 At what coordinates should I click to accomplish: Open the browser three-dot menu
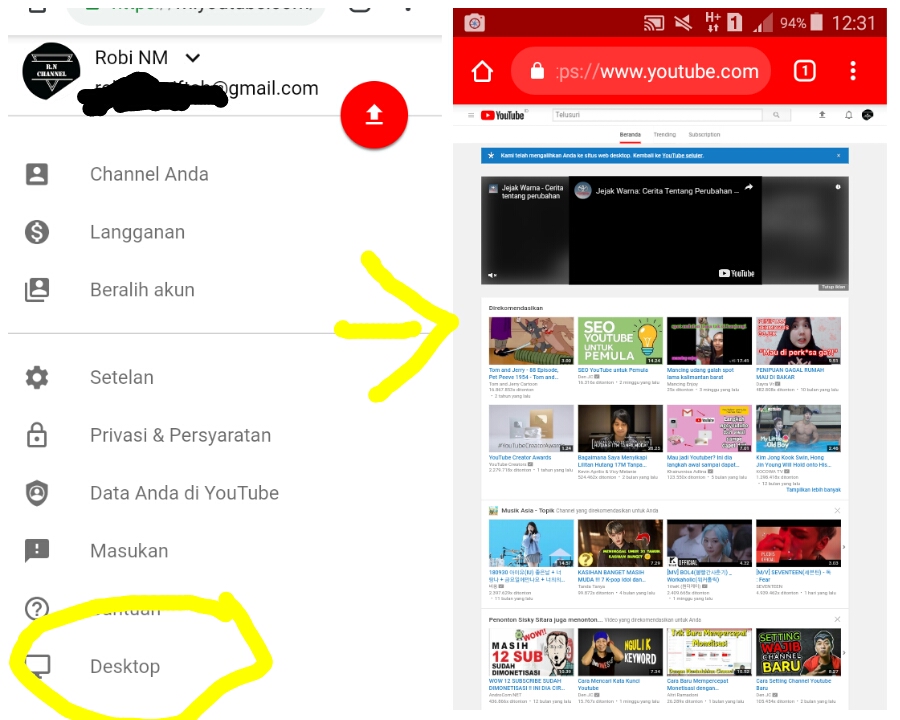853,71
